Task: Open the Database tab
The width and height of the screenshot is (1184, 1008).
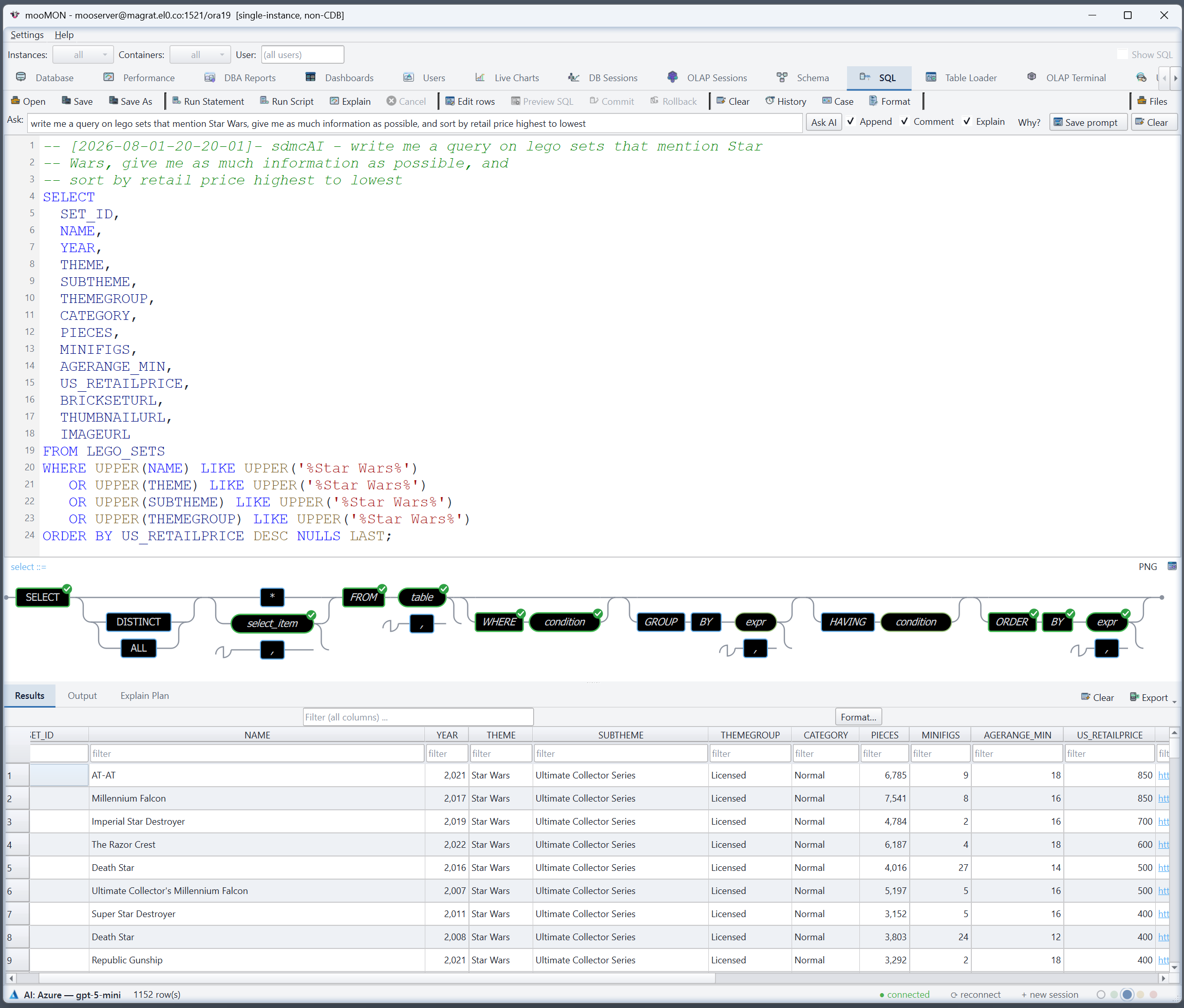Action: (45, 78)
